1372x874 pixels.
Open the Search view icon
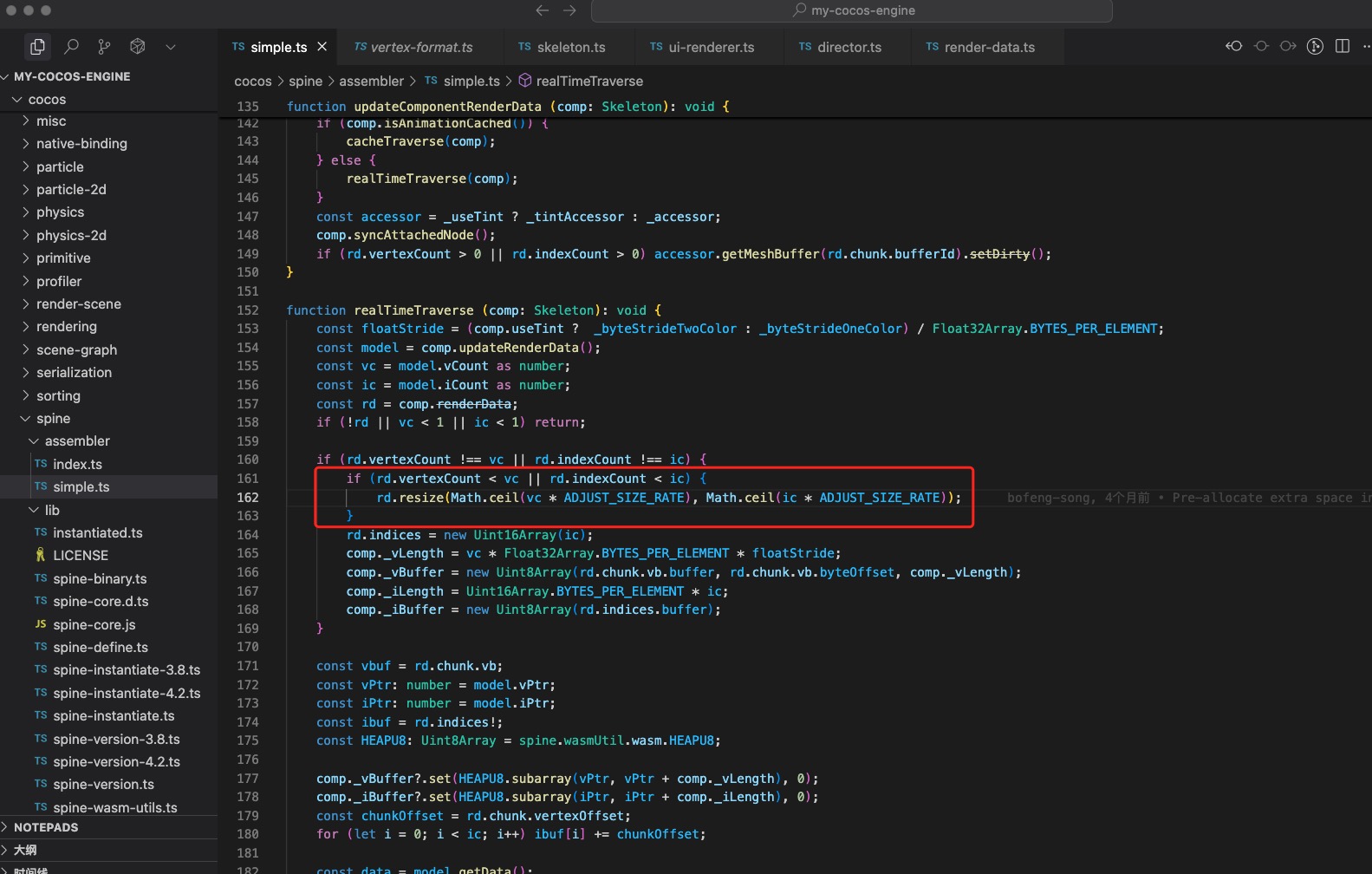(72, 47)
